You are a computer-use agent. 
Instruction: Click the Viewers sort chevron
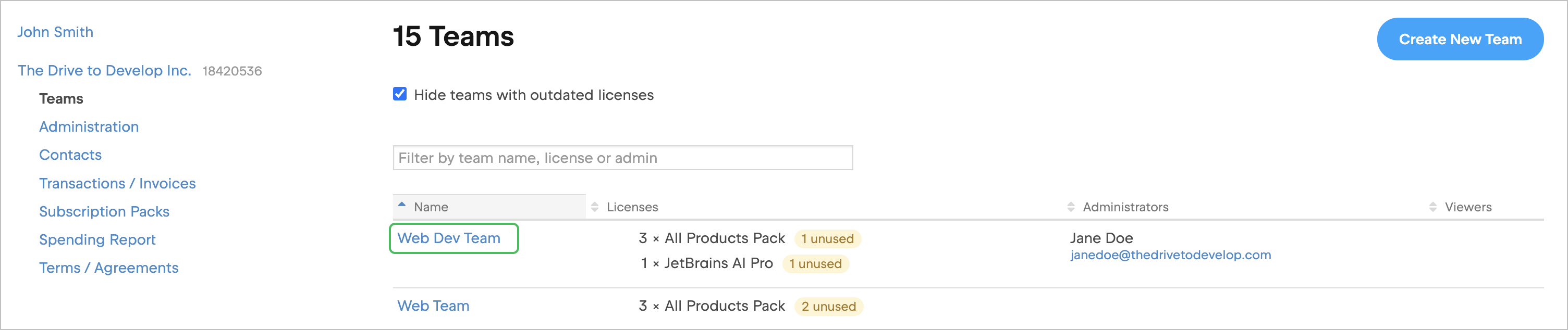click(x=1435, y=207)
